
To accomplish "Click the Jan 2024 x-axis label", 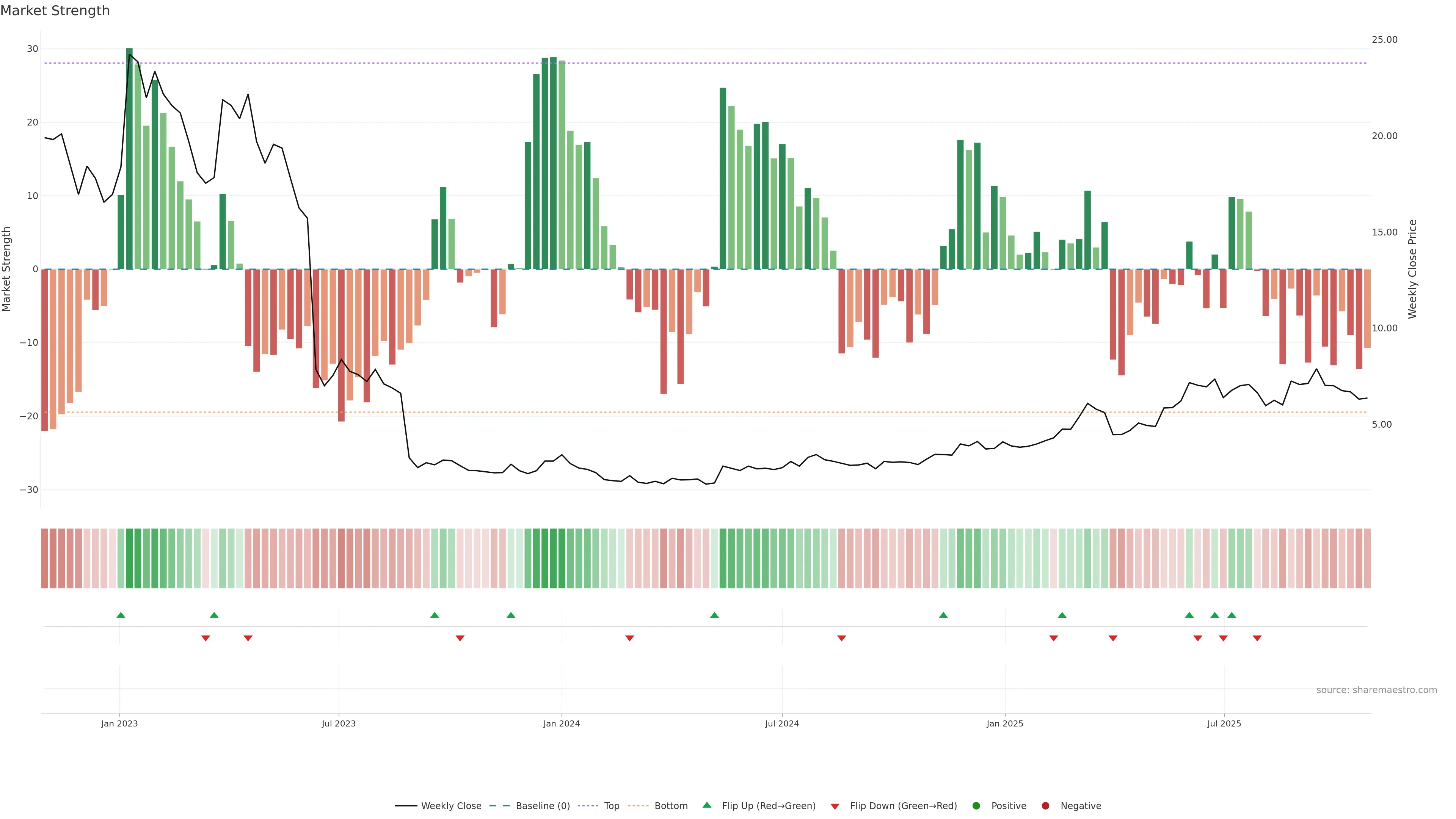I will pos(561,723).
